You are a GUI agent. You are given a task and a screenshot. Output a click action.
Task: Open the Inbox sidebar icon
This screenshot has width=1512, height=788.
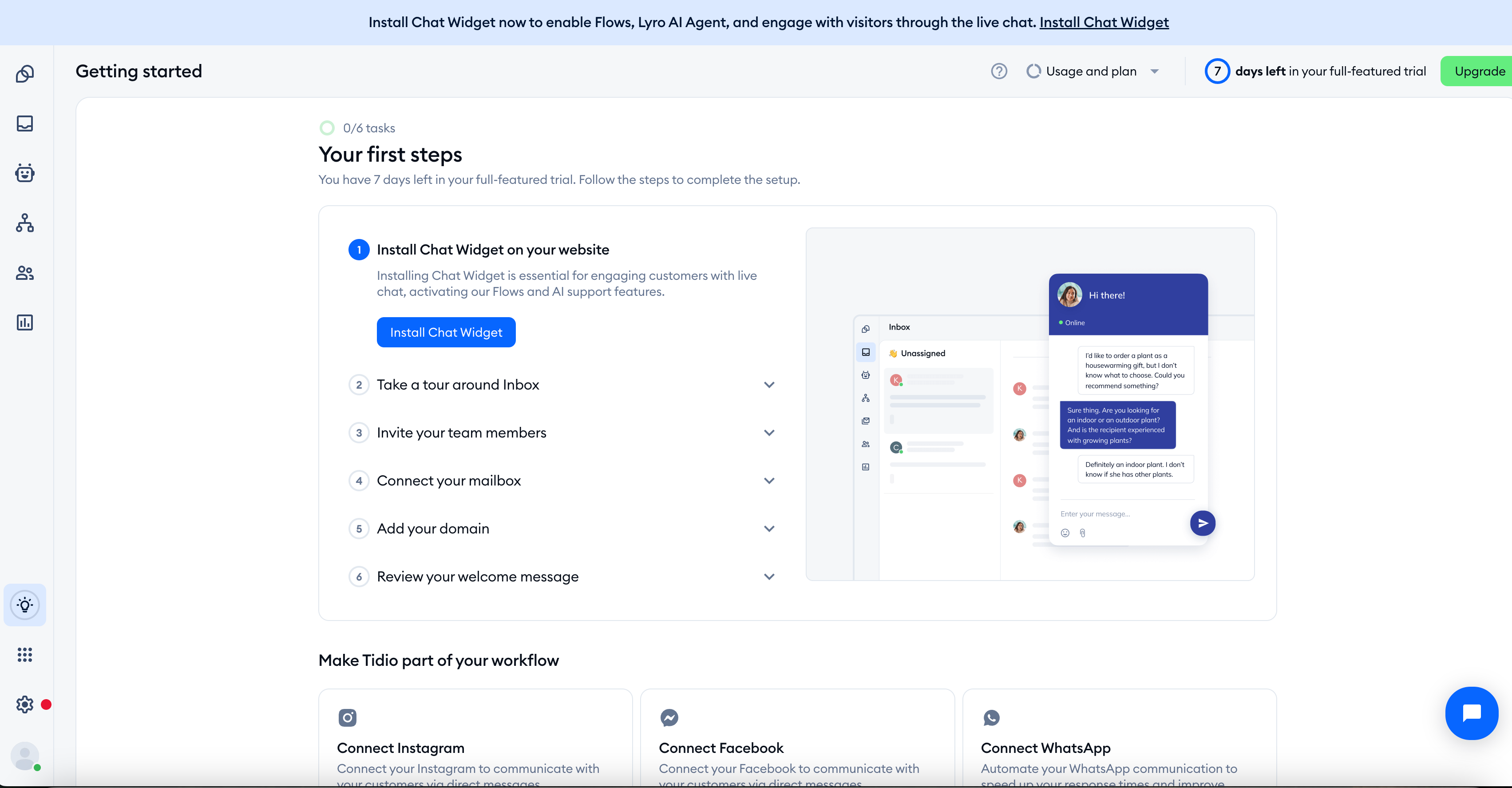tap(25, 123)
